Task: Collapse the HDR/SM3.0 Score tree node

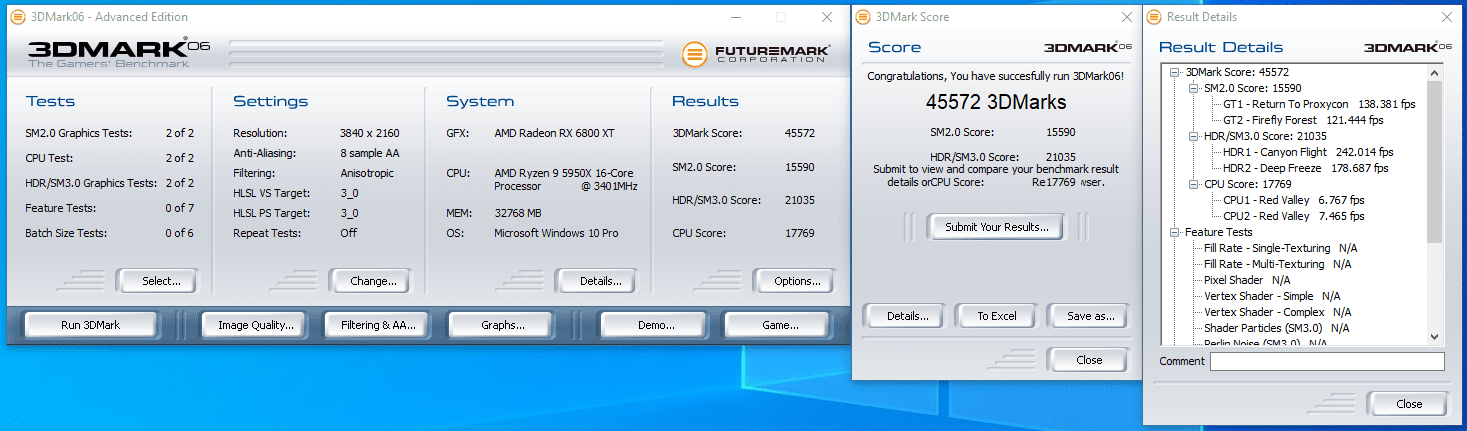Action: tap(1195, 136)
